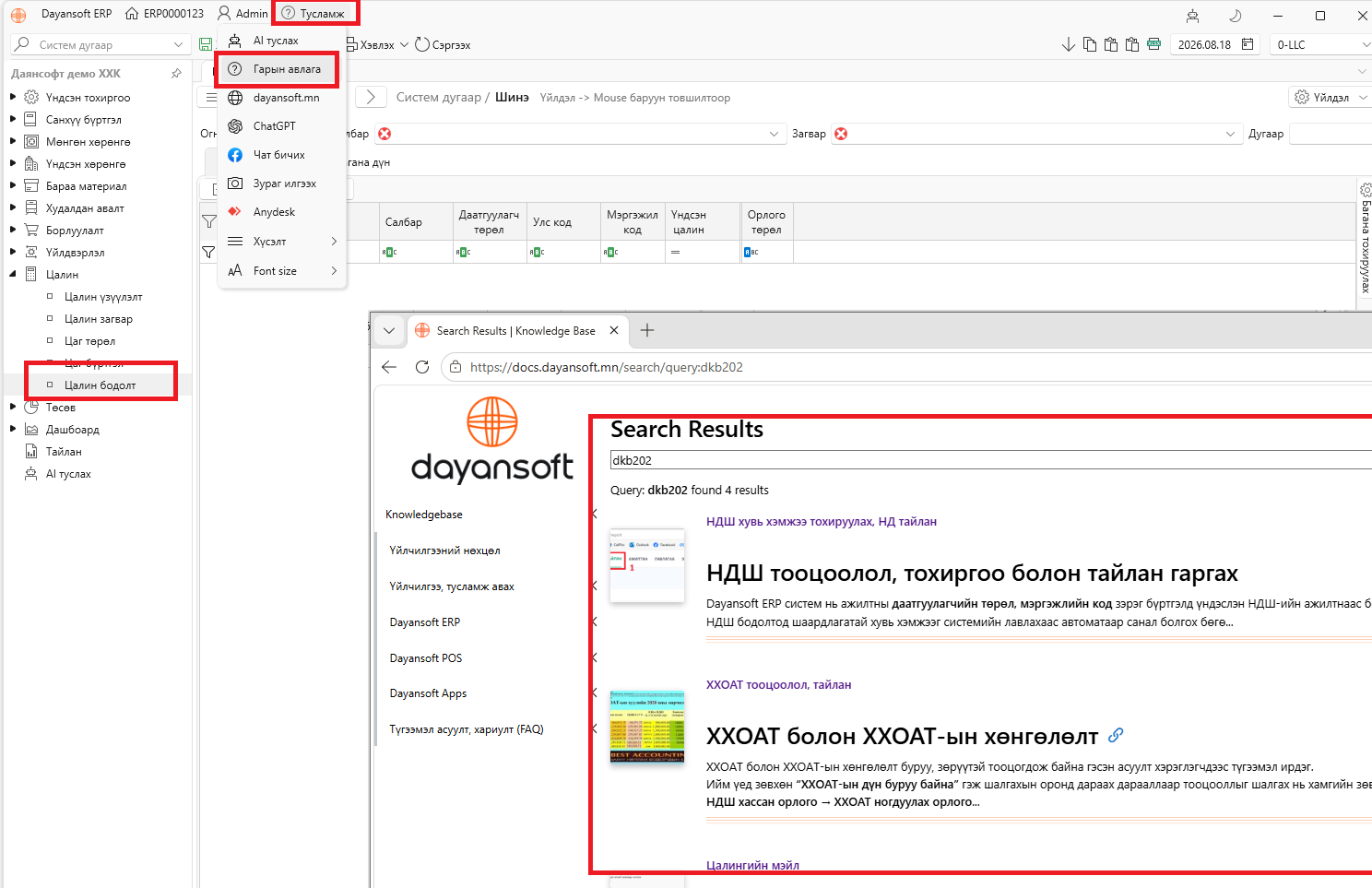Launch Anydesk from the help menu
1372x888 pixels.
point(281,212)
